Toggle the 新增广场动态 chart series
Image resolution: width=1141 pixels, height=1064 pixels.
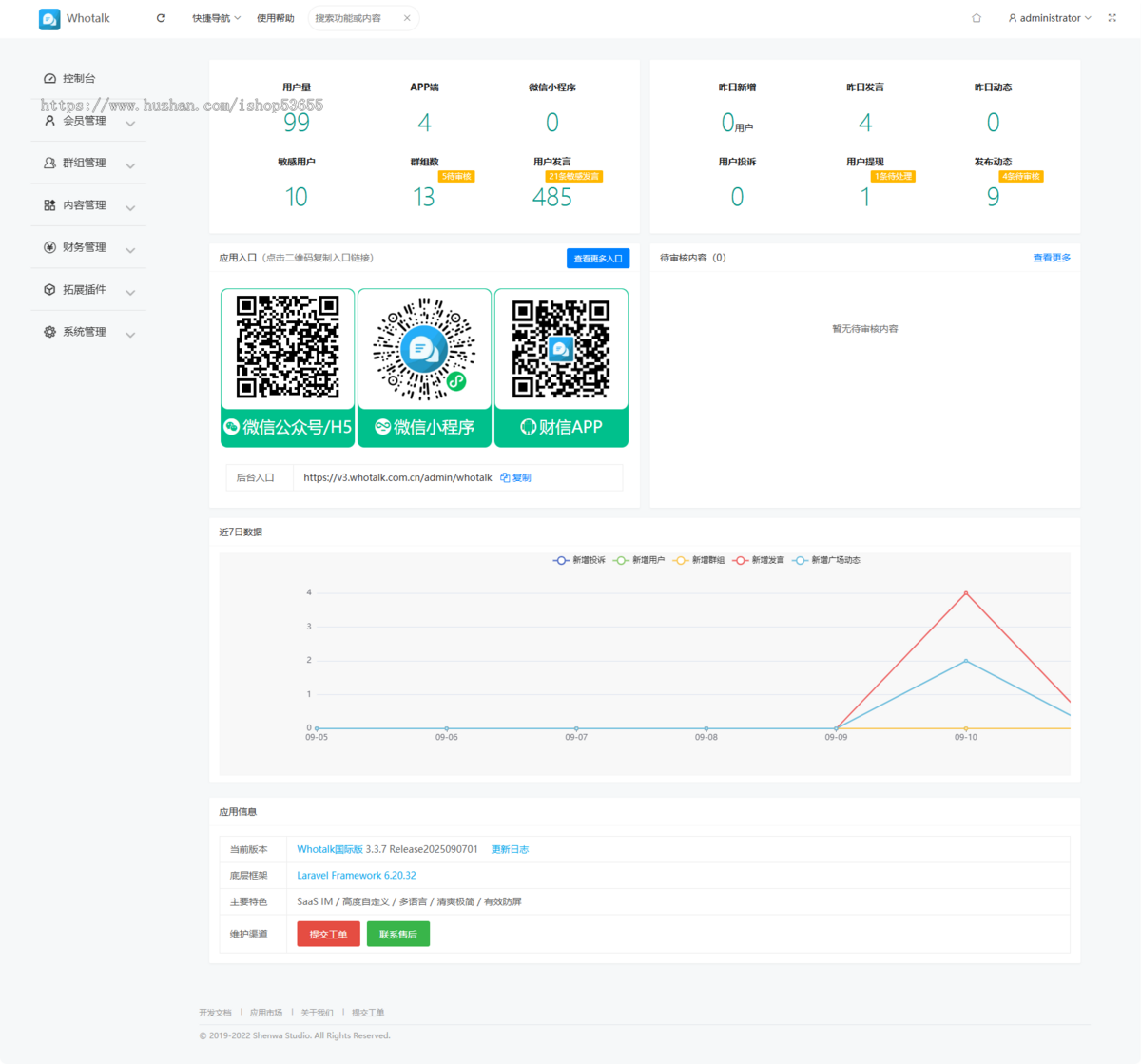(826, 560)
